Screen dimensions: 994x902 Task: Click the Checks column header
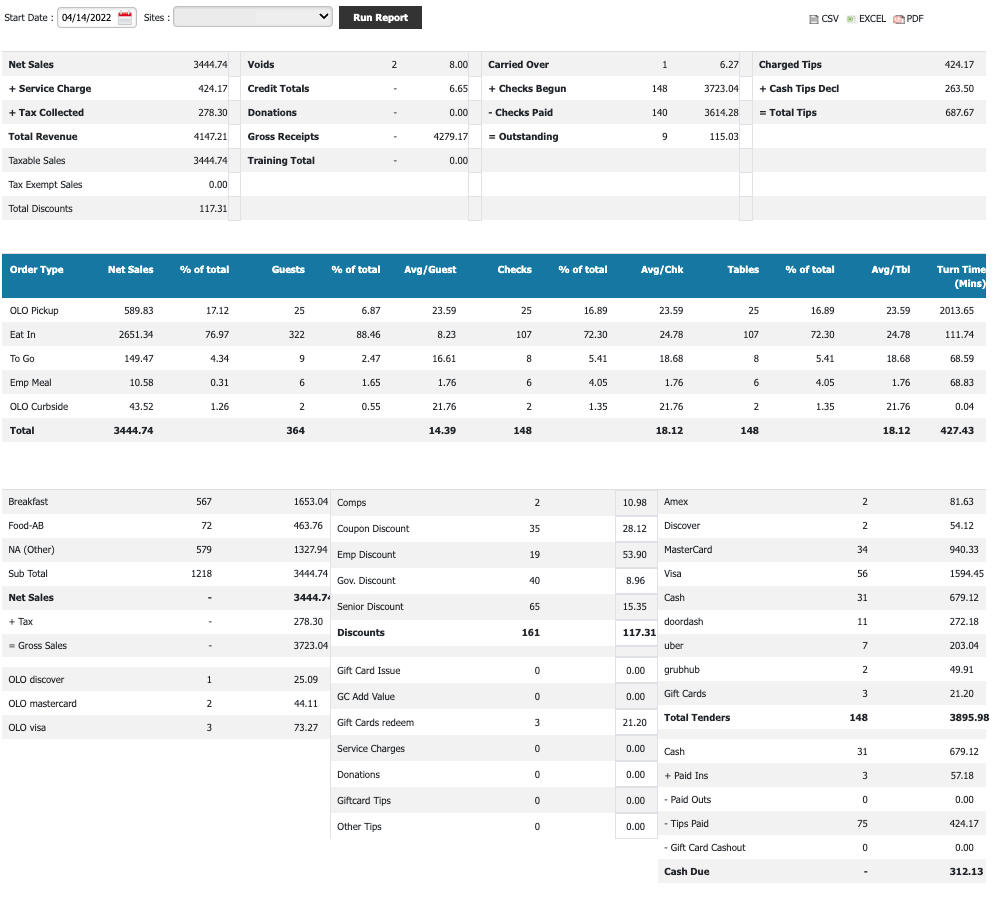point(514,270)
